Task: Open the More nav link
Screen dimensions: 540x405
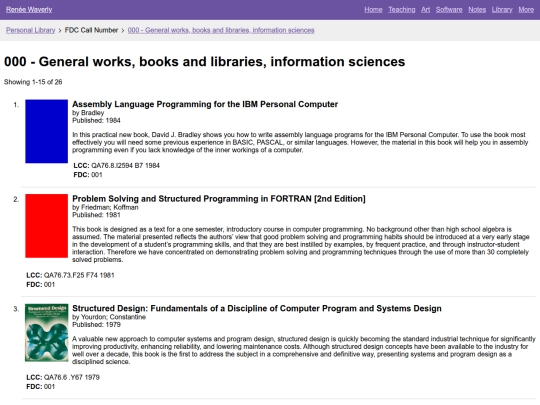Action: click(x=526, y=10)
